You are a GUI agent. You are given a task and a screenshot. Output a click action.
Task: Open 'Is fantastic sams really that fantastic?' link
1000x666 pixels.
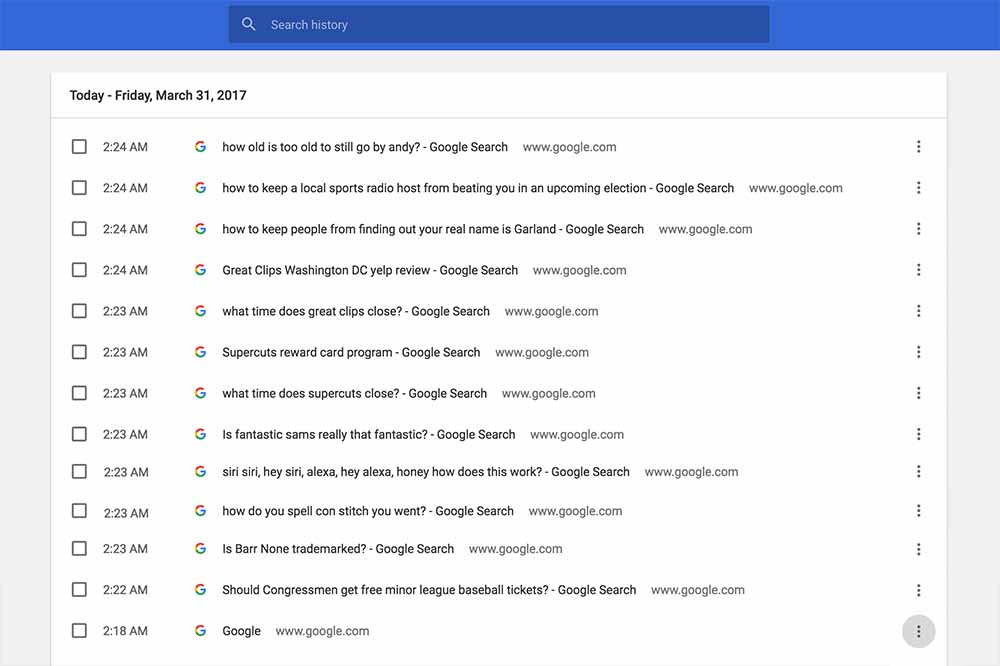[369, 434]
